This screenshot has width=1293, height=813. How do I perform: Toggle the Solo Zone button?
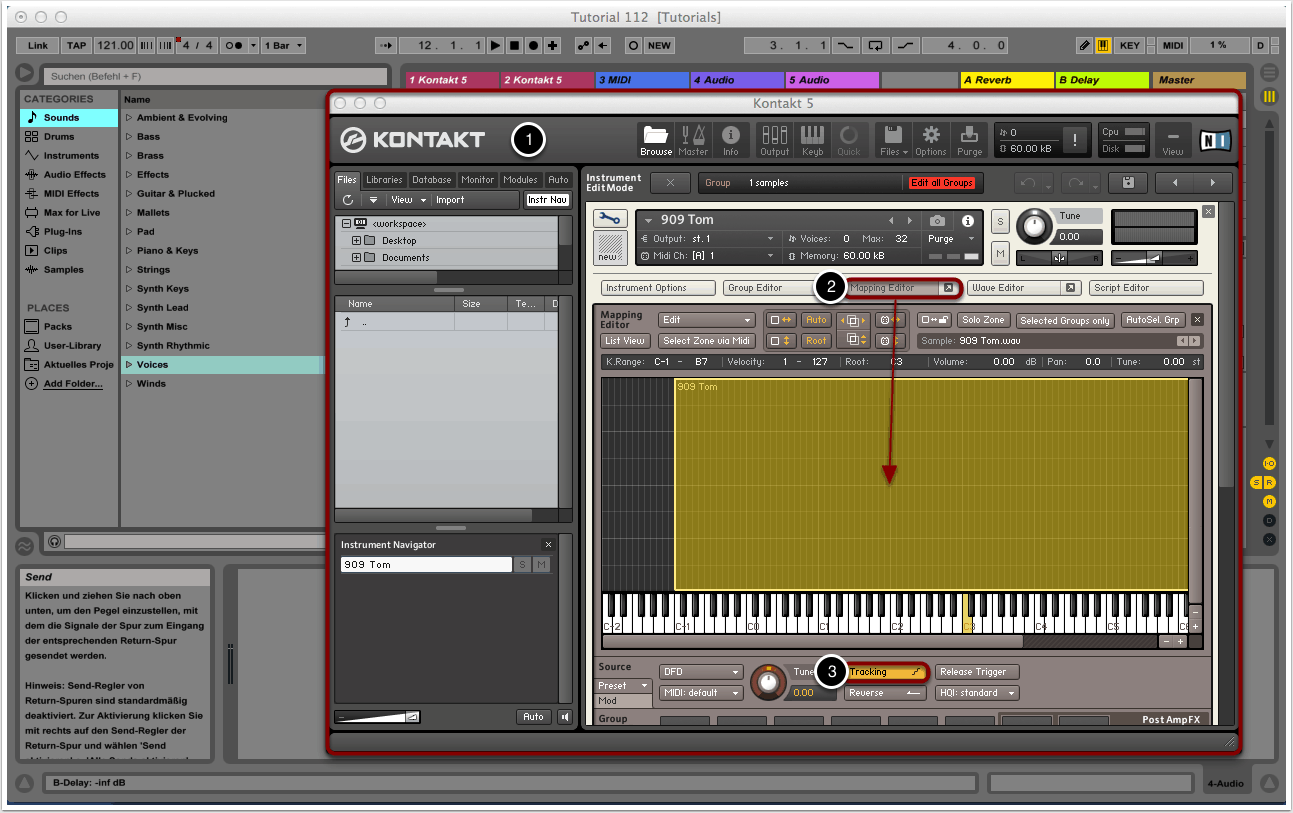click(982, 320)
